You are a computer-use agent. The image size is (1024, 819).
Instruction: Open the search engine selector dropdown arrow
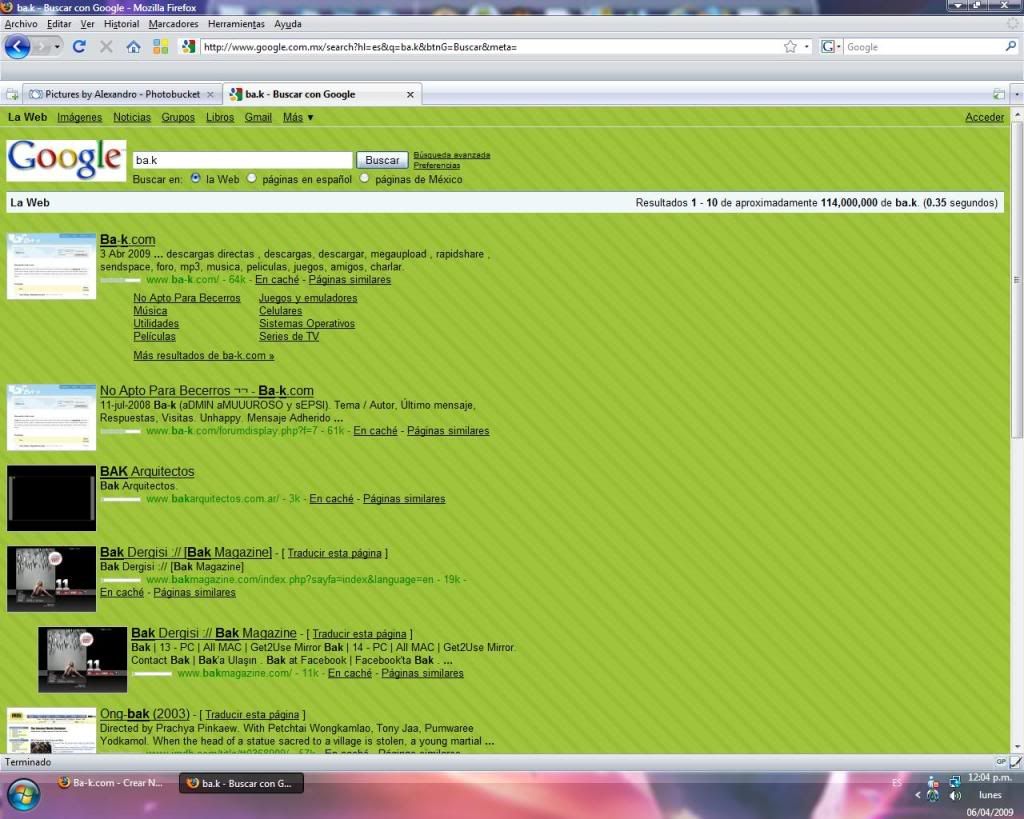coord(839,47)
